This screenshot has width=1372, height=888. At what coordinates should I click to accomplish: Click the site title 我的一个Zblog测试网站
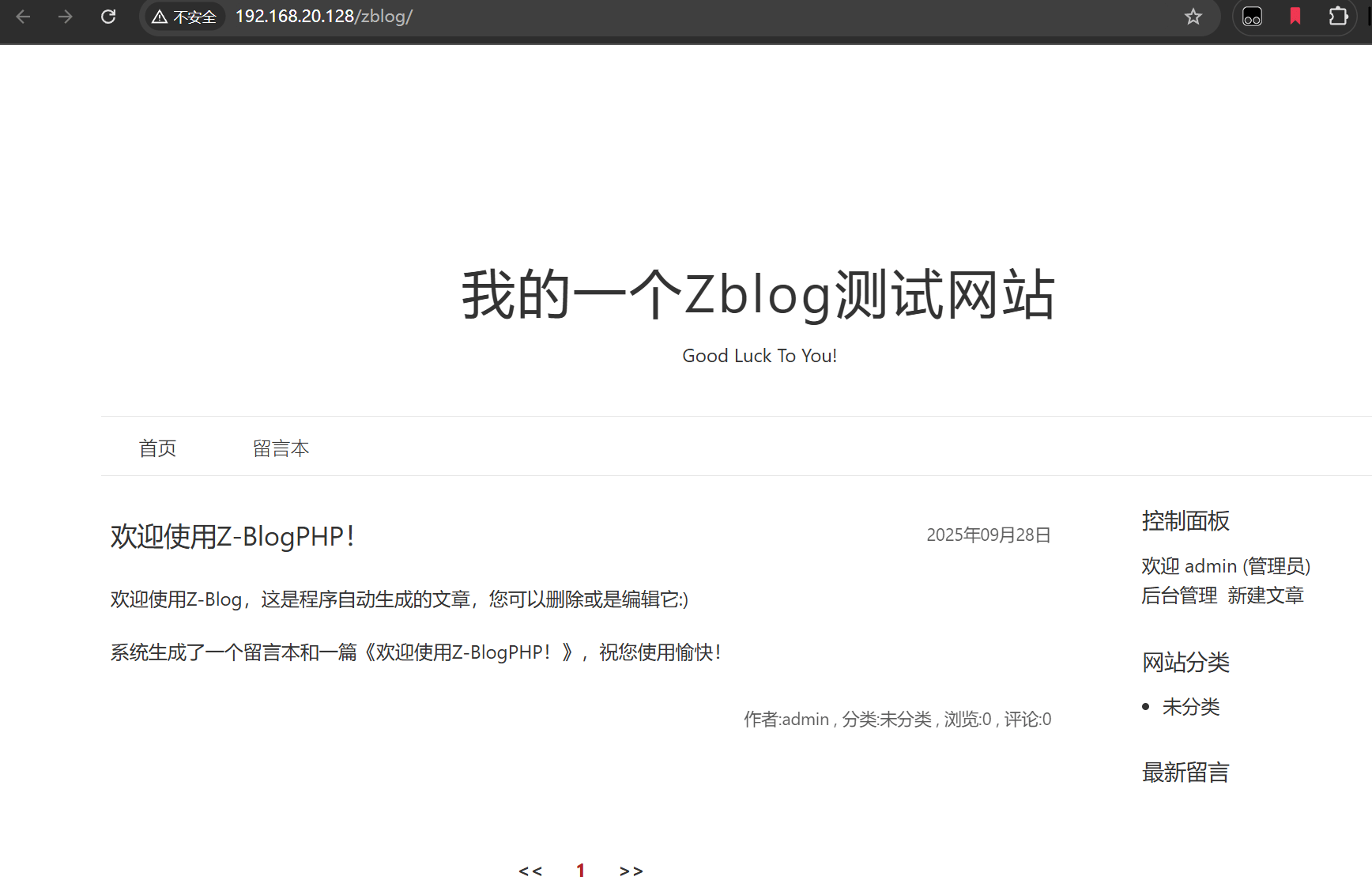[759, 295]
